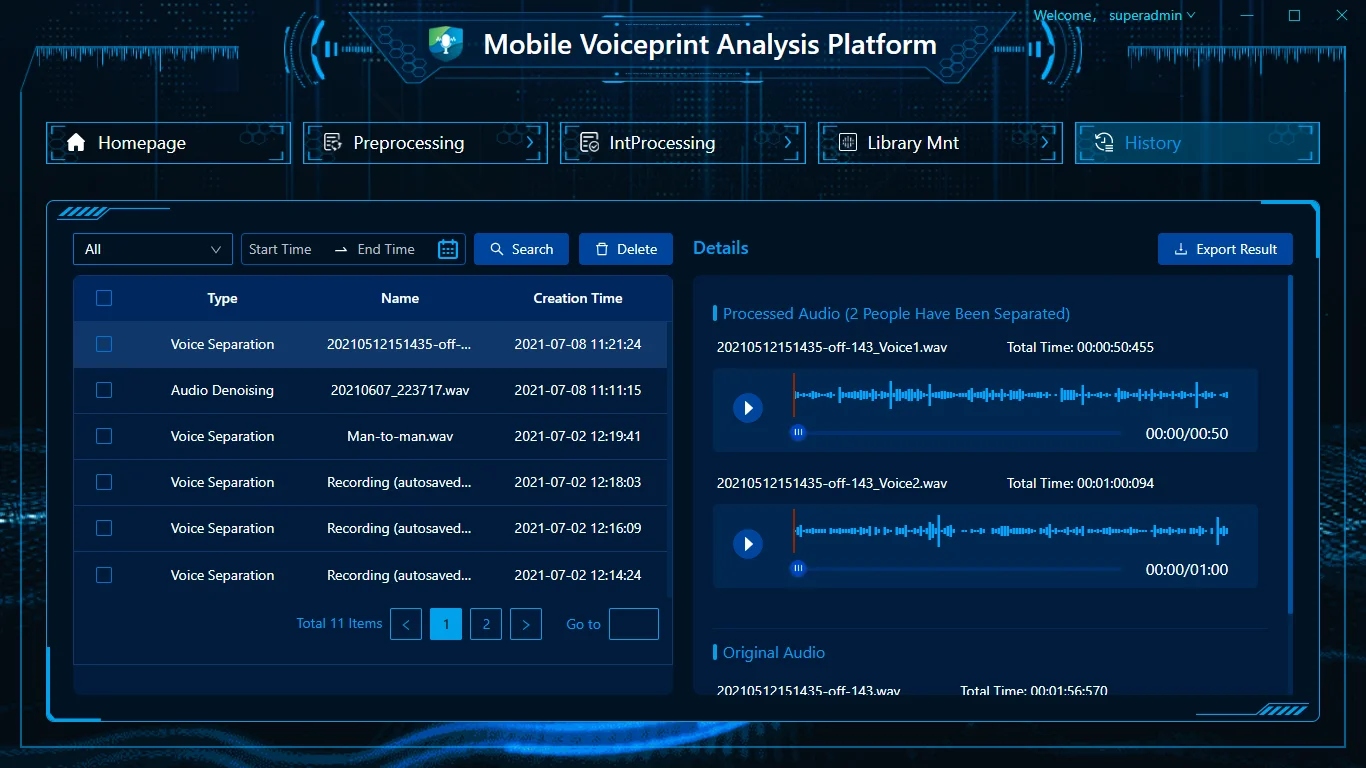Click the Preprocessing tab icon
The height and width of the screenshot is (768, 1366).
click(333, 143)
